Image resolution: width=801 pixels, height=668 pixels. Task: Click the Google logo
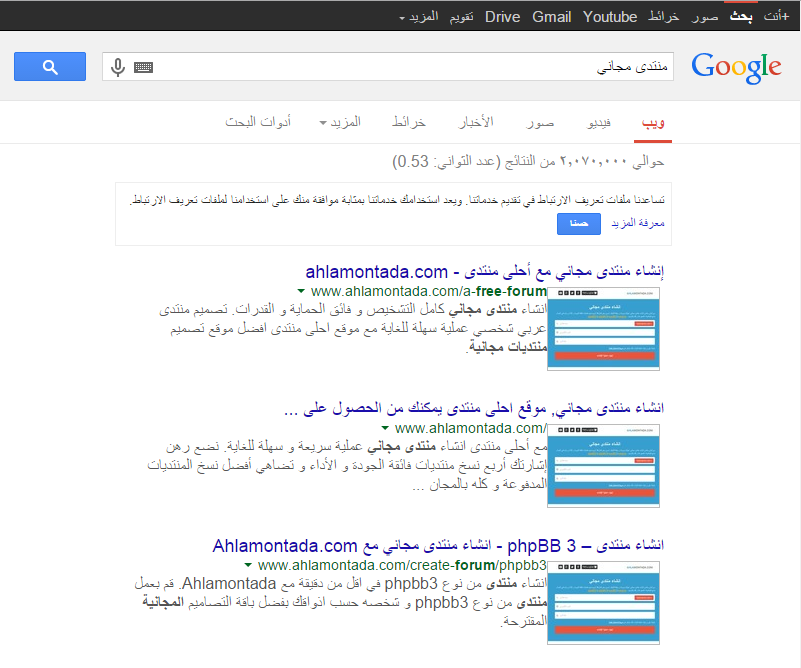coord(736,67)
